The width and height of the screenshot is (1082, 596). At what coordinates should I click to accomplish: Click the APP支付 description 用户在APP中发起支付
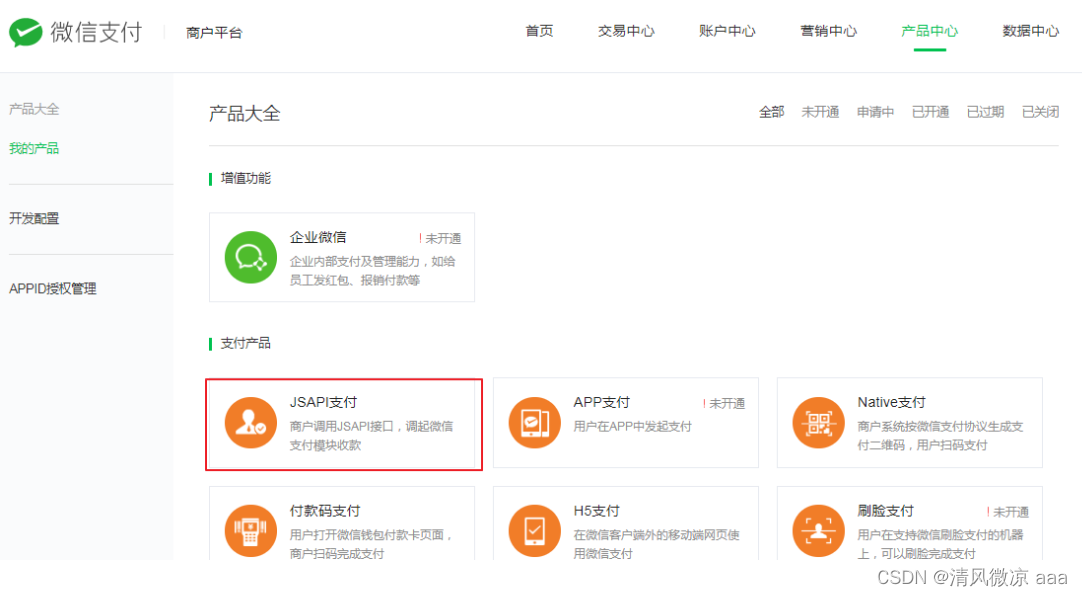point(632,426)
